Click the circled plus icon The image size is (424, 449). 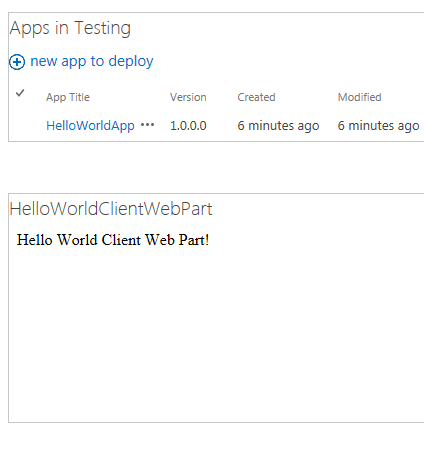[x=17, y=62]
